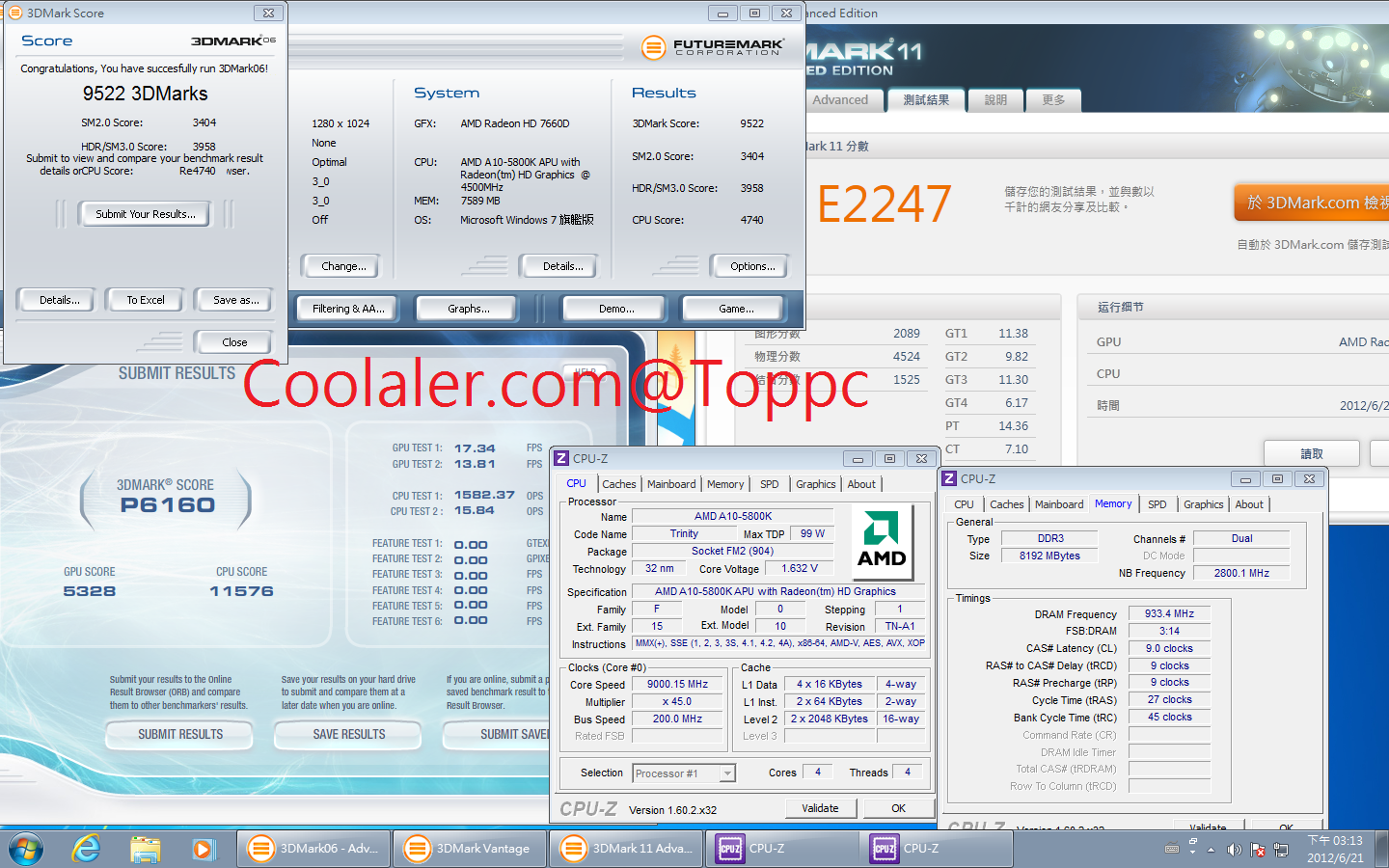The height and width of the screenshot is (868, 1389).
Task: Expand the Processor #1 selection dropdown
Action: [x=727, y=773]
